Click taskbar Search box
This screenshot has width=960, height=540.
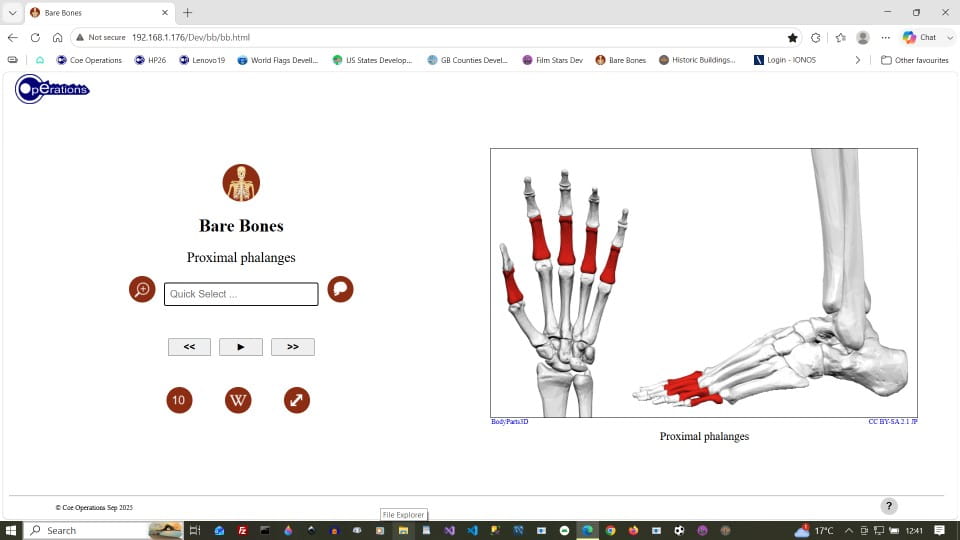coord(103,530)
